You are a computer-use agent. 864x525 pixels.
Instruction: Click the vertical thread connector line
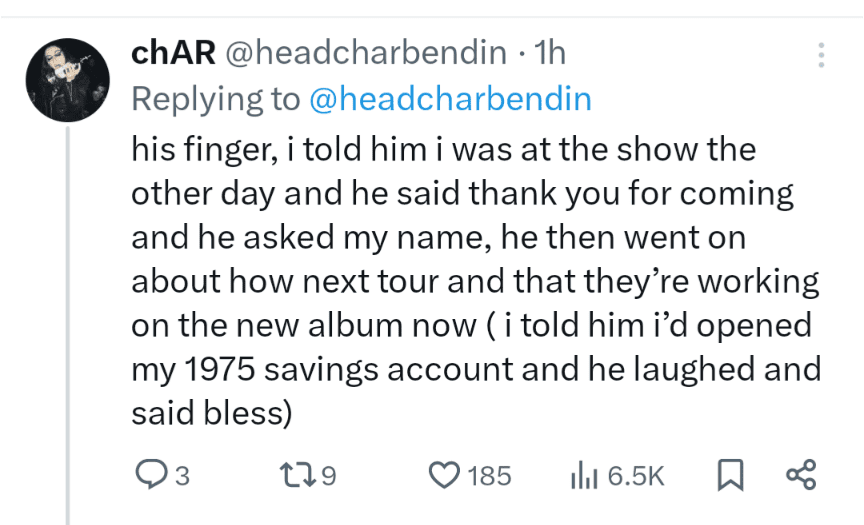click(68, 325)
